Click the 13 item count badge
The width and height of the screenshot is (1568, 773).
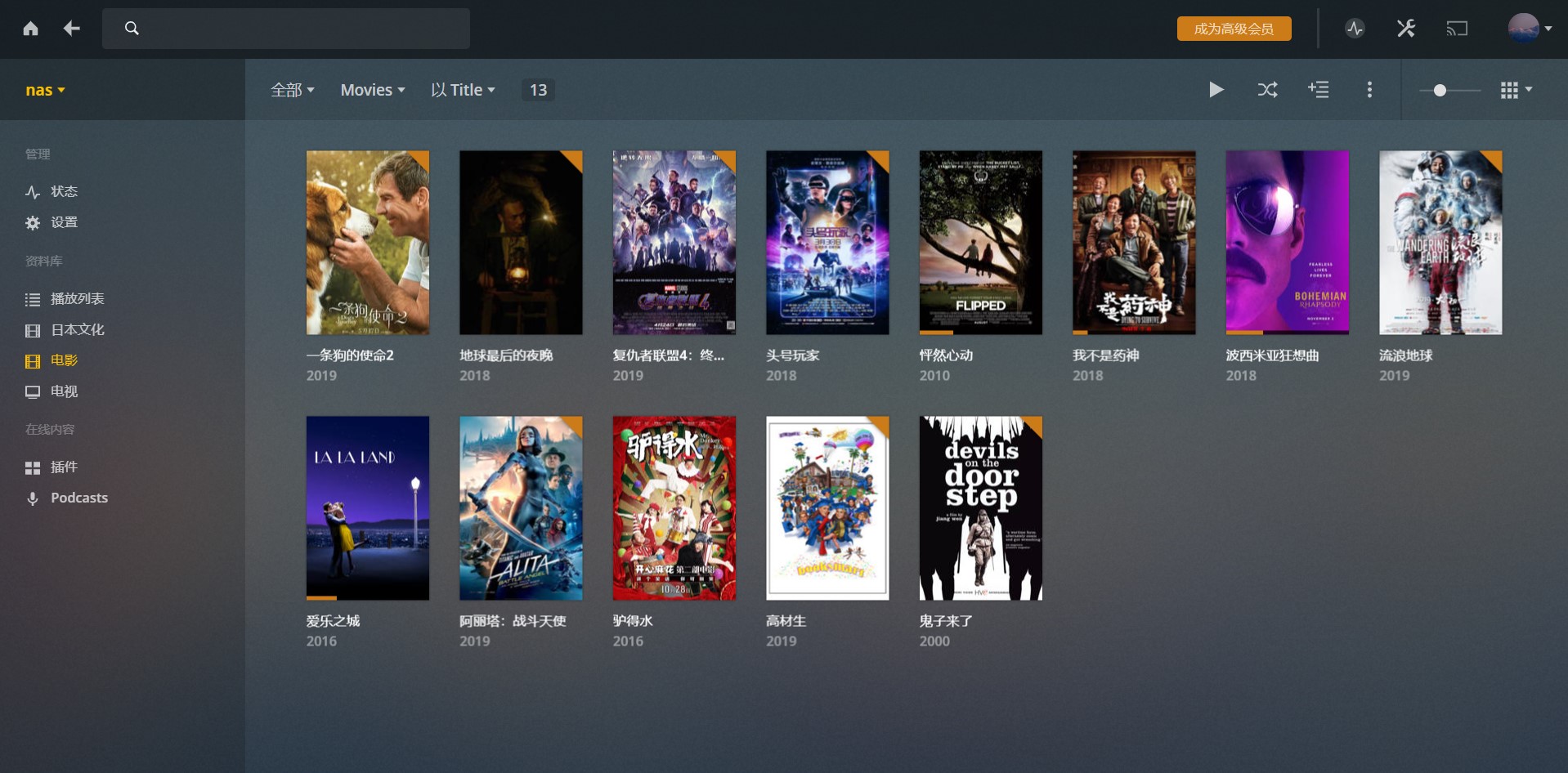coord(538,90)
